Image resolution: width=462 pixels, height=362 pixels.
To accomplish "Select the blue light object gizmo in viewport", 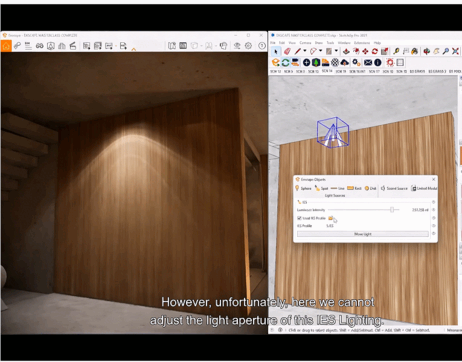I will click(x=333, y=132).
